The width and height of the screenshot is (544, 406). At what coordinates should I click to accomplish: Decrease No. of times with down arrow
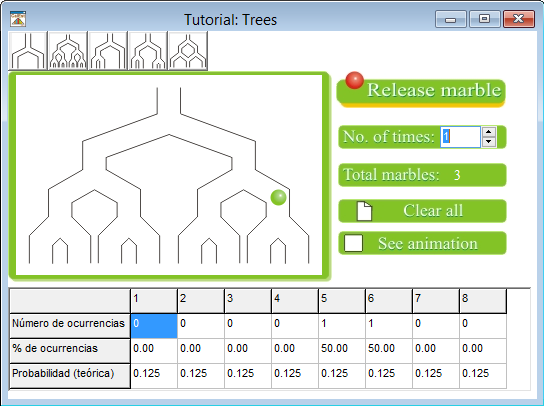pos(489,142)
